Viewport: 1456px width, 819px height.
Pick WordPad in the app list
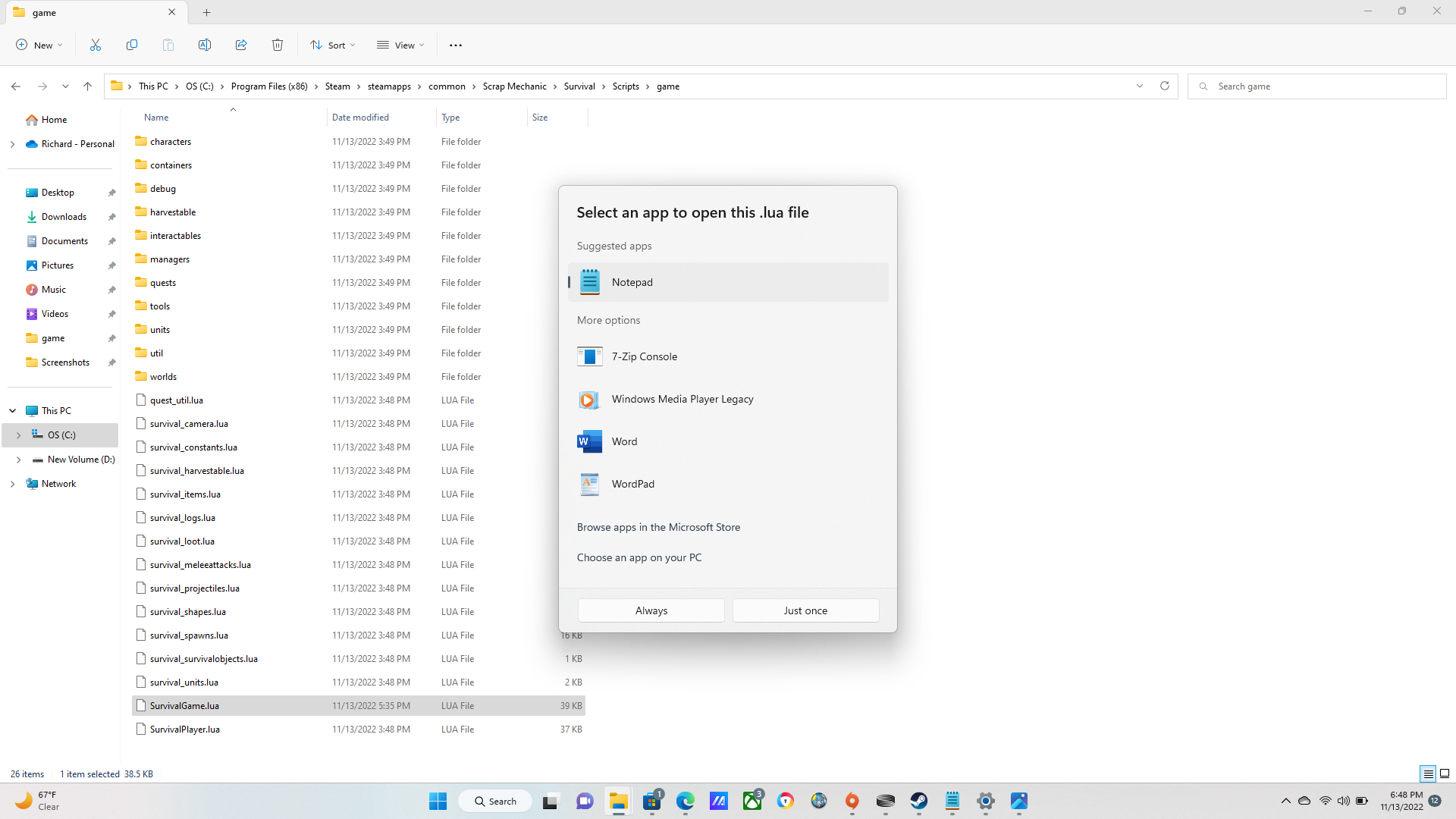point(632,484)
